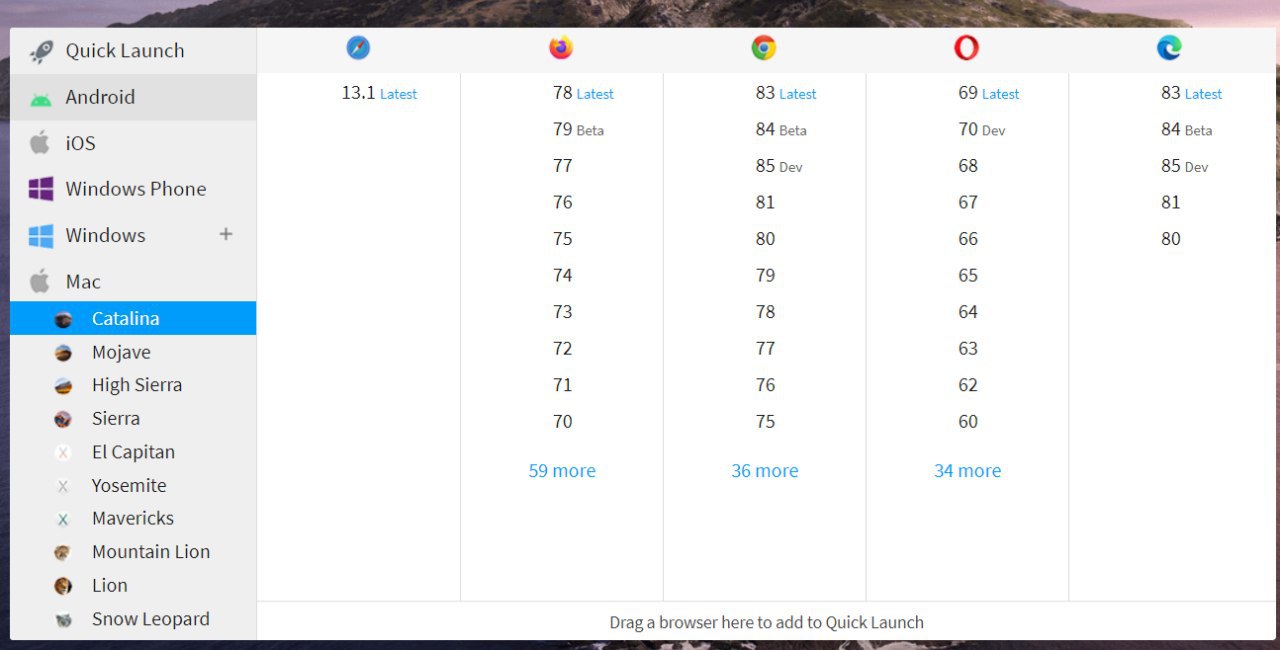Screen dimensions: 1280x650
Task: Click the Android robot icon
Action: click(40, 98)
